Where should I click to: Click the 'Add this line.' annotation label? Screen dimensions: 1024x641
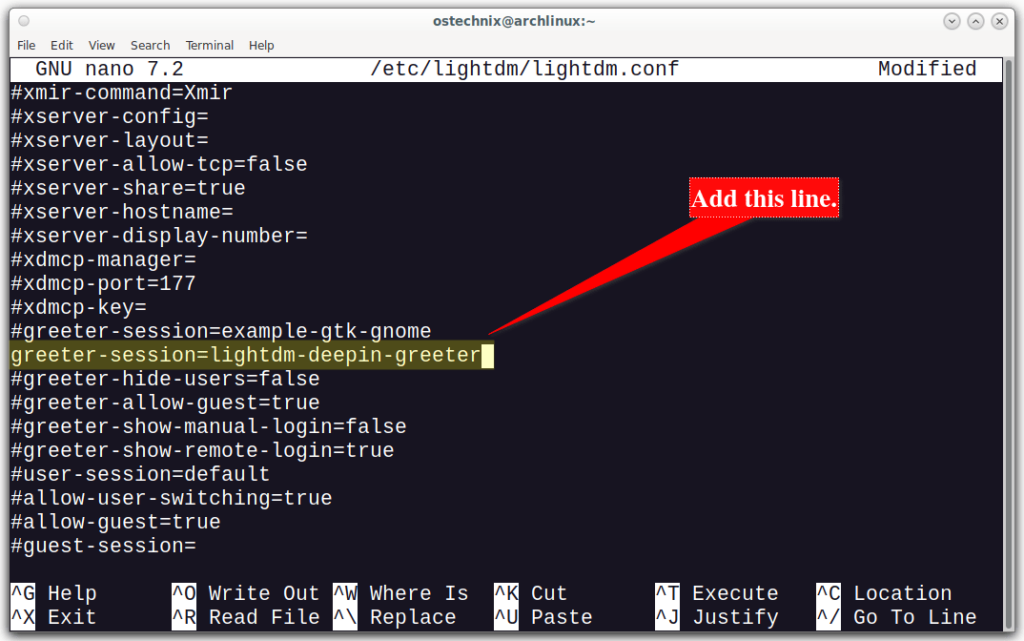click(x=763, y=198)
